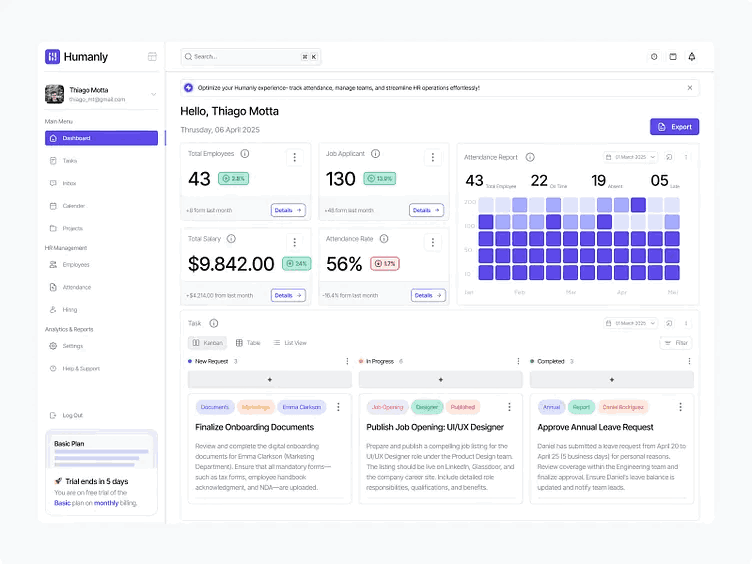Open three-dot menu on Finalize Onboarding Documents card
The image size is (752, 564).
[339, 407]
